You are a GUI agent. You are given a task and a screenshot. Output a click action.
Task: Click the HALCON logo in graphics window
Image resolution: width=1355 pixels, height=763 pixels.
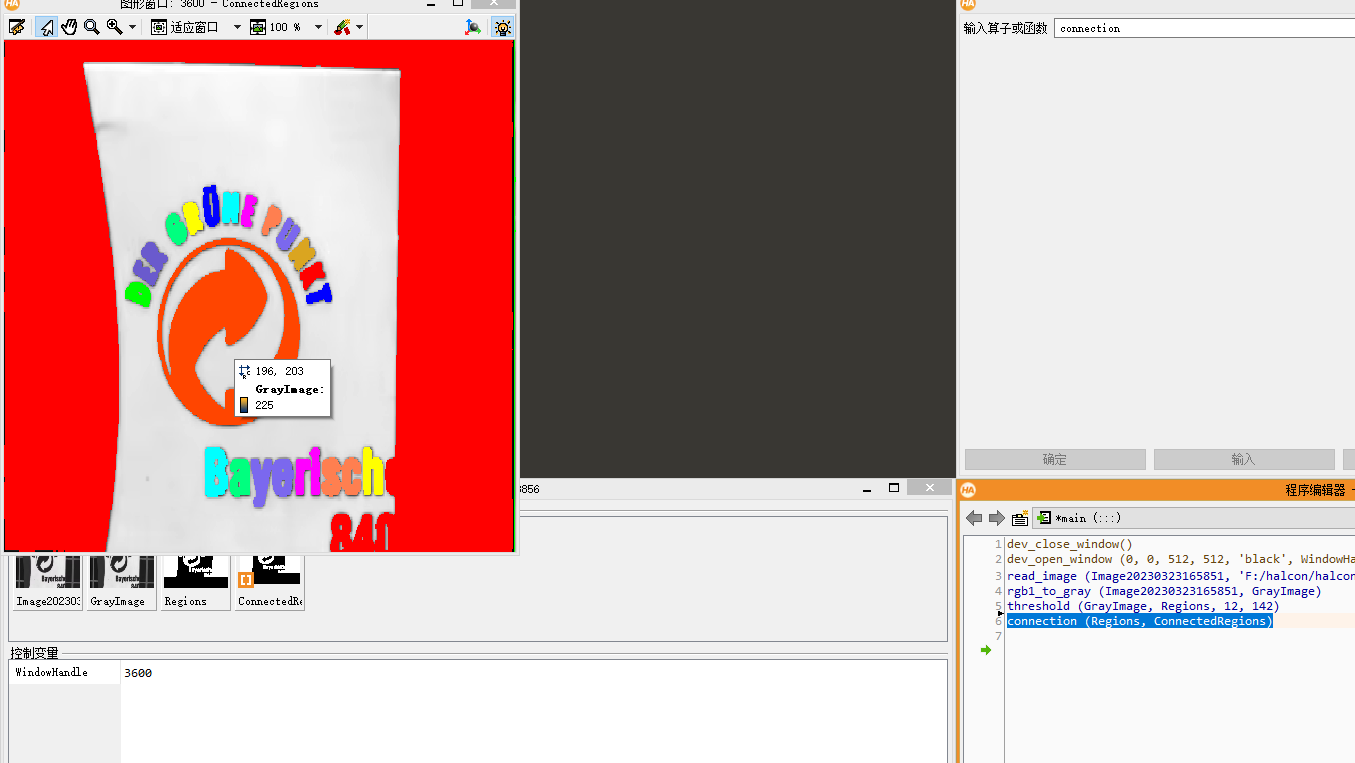pyautogui.click(x=12, y=4)
